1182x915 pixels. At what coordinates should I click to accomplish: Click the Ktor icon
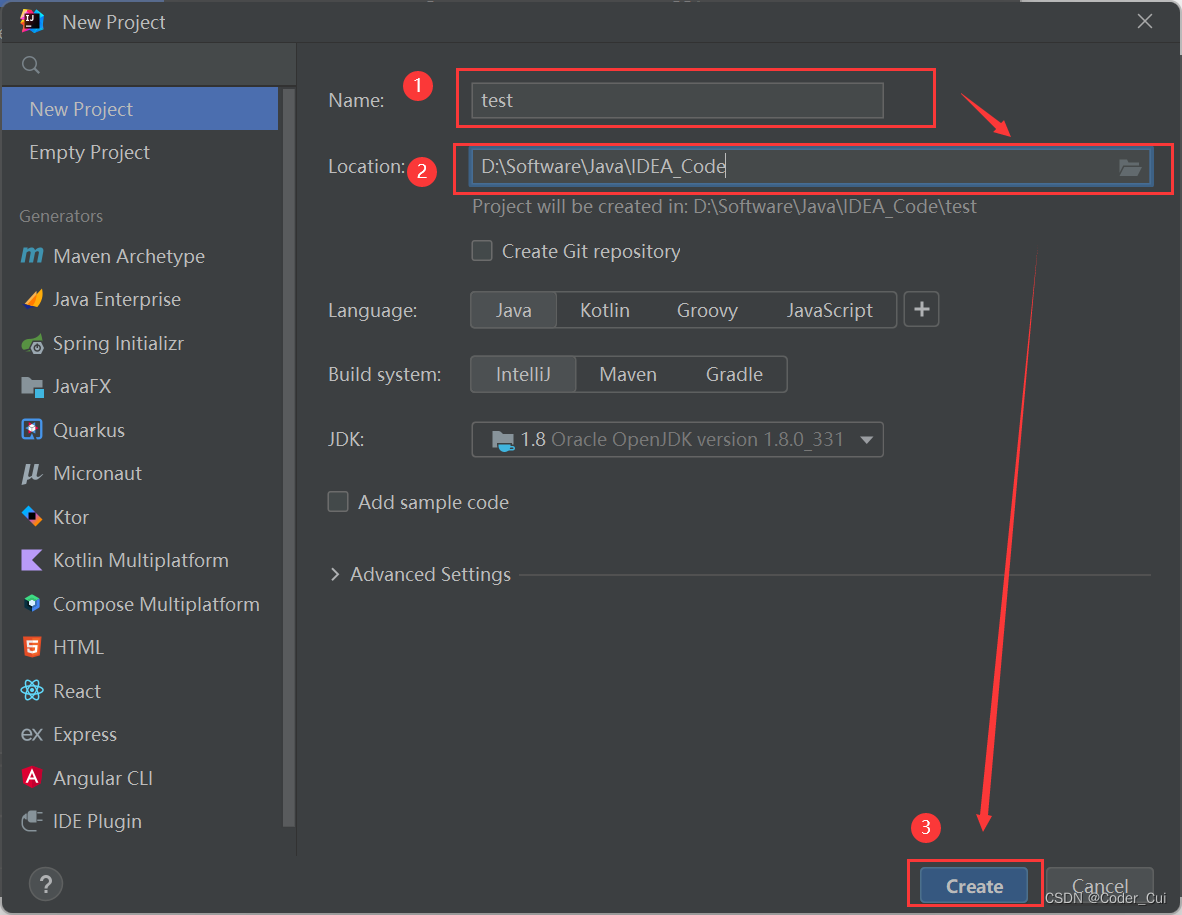tap(32, 516)
